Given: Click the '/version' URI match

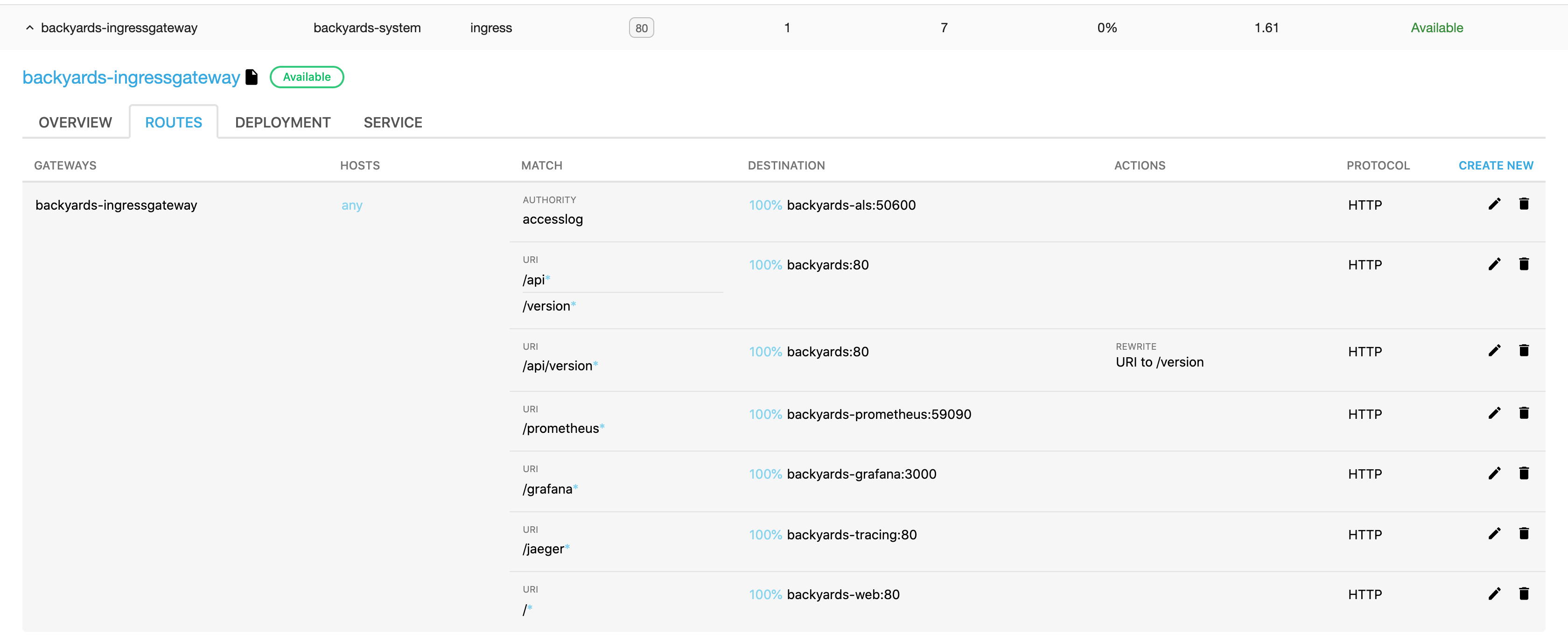Looking at the screenshot, I should coord(549,306).
